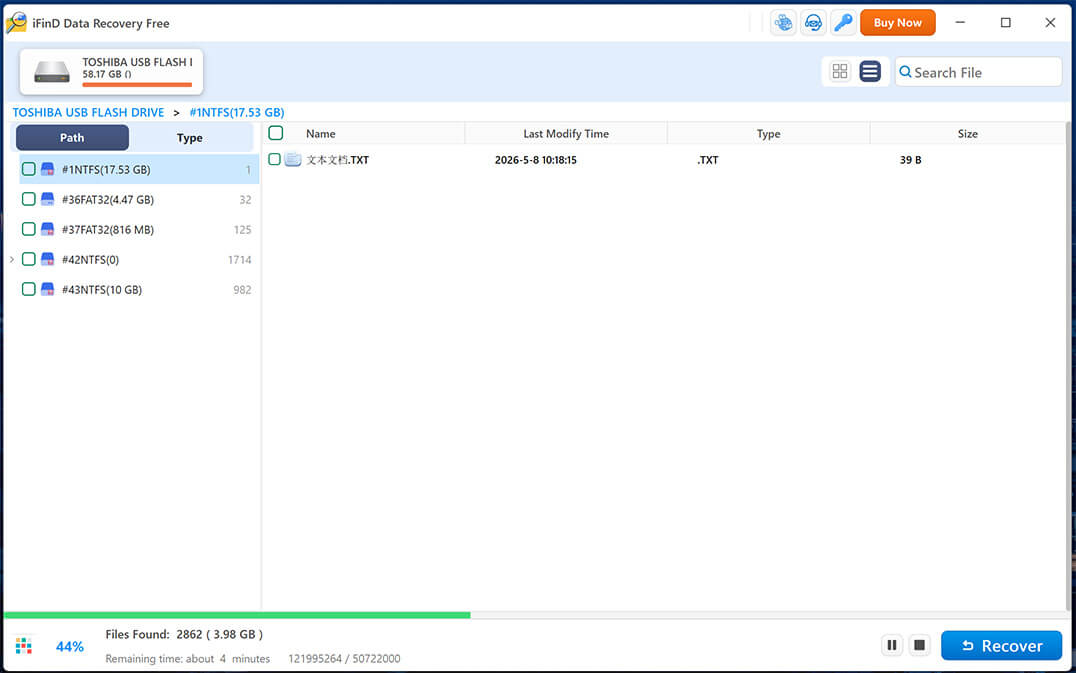Click the colorful scanning status icon

[x=23, y=646]
